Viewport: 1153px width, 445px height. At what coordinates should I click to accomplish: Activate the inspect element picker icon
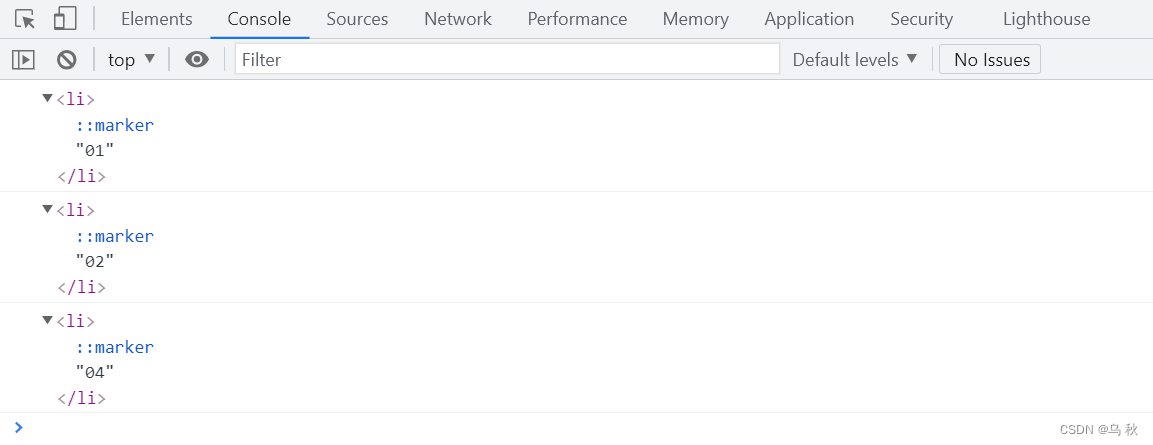pyautogui.click(x=25, y=19)
